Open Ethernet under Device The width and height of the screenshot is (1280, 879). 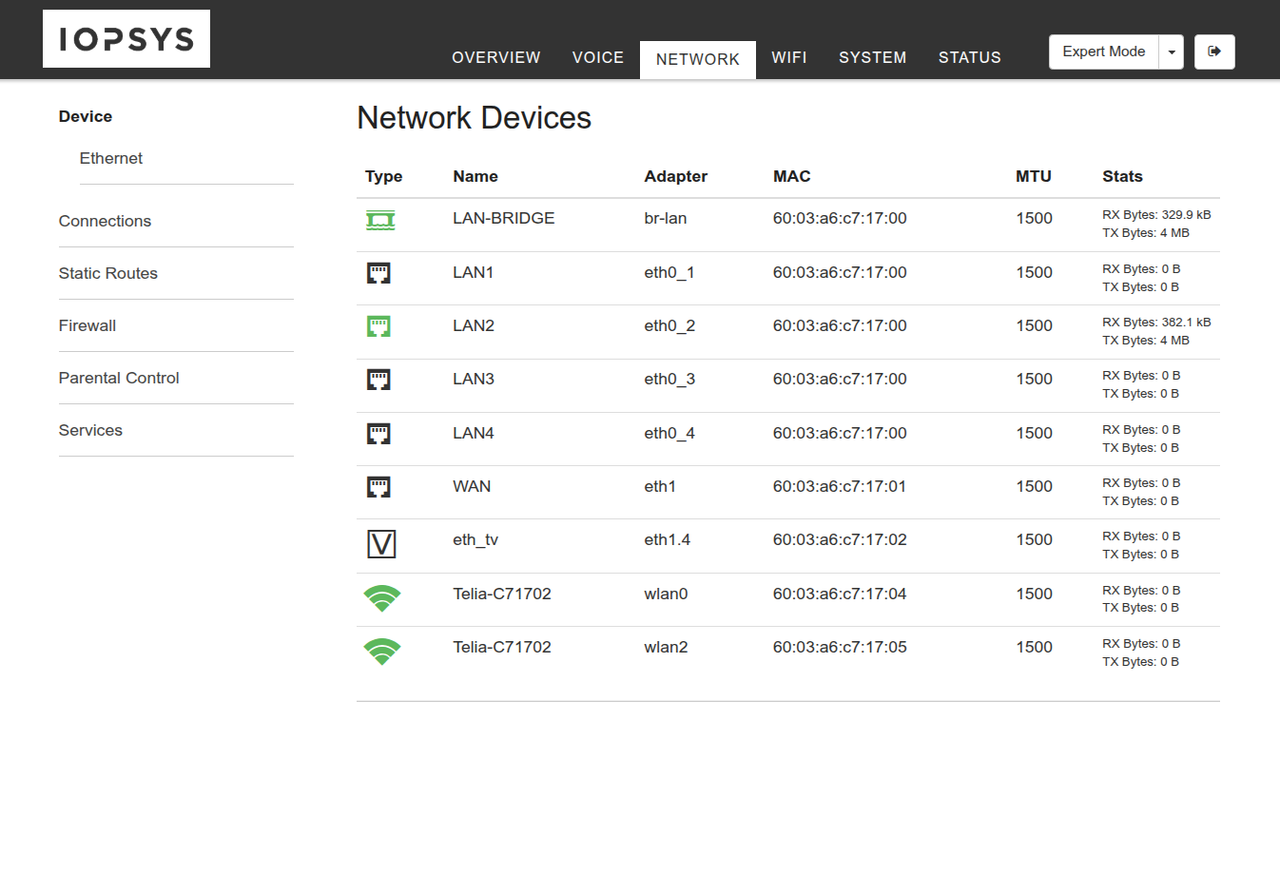coord(111,159)
